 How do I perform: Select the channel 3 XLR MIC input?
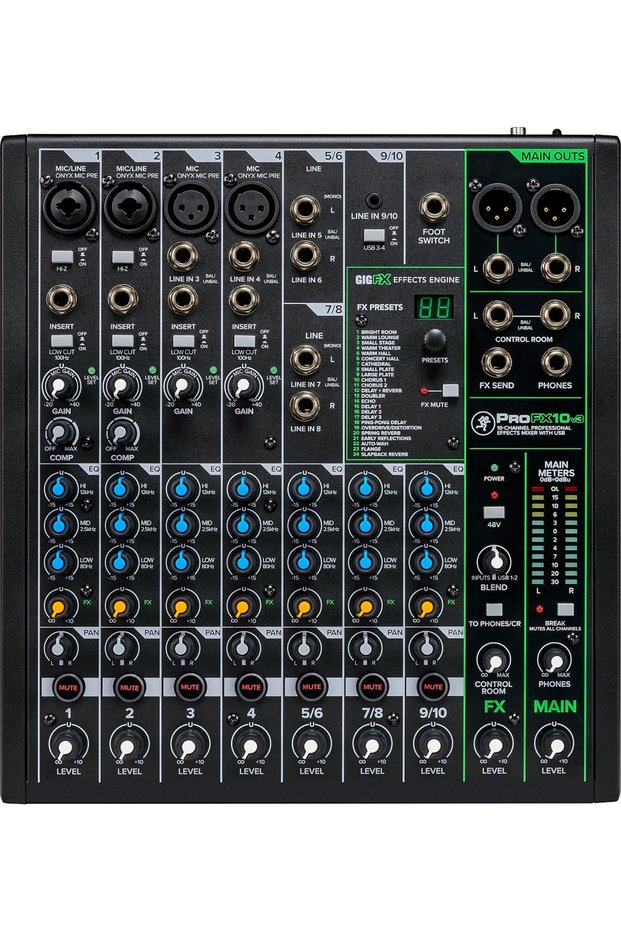(191, 208)
